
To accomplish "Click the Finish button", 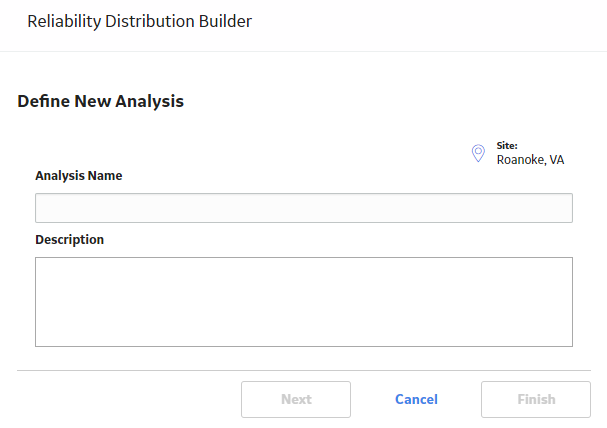I will (x=536, y=399).
